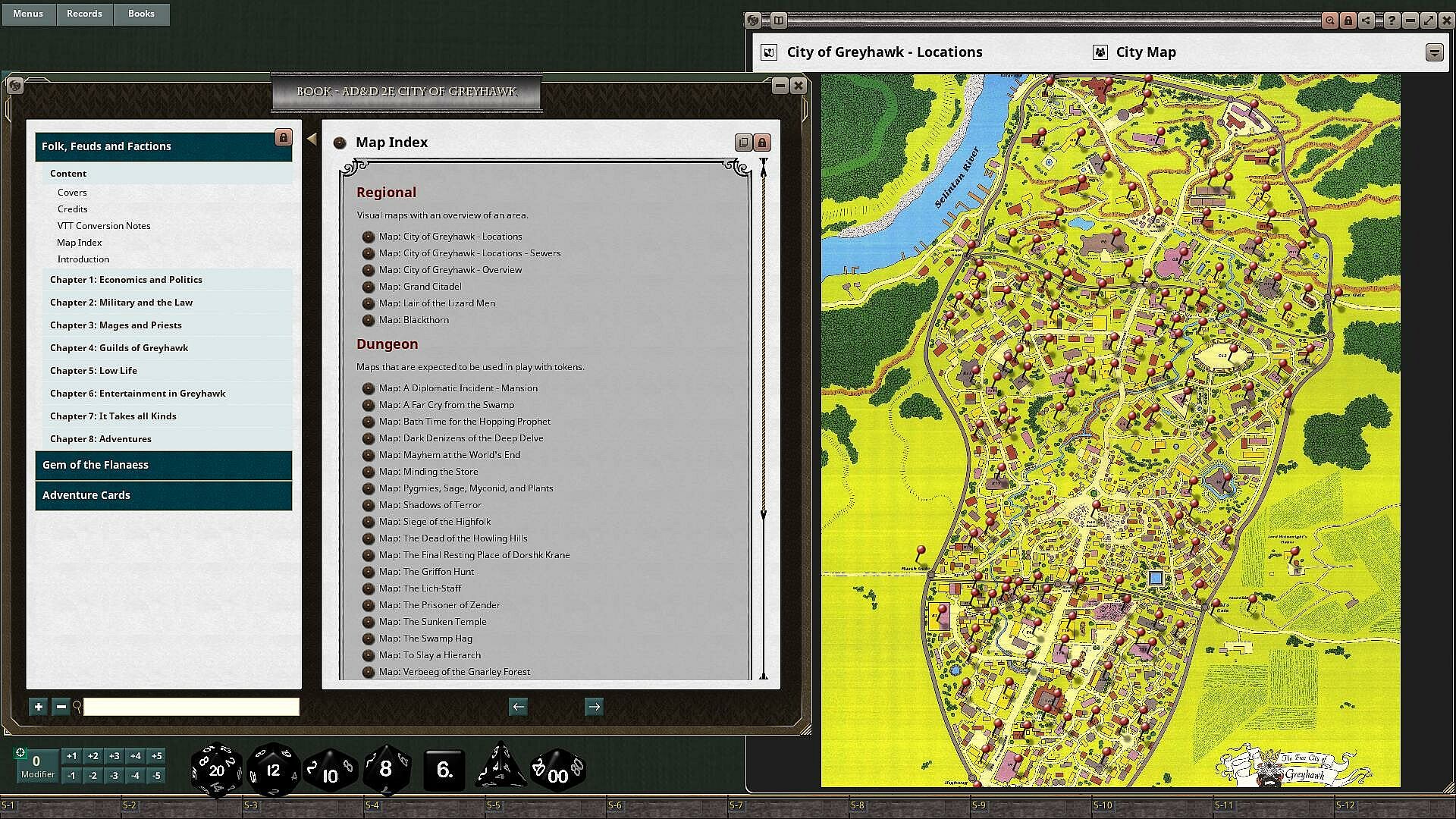Open the Books menu
Image resolution: width=1456 pixels, height=819 pixels.
(x=141, y=14)
